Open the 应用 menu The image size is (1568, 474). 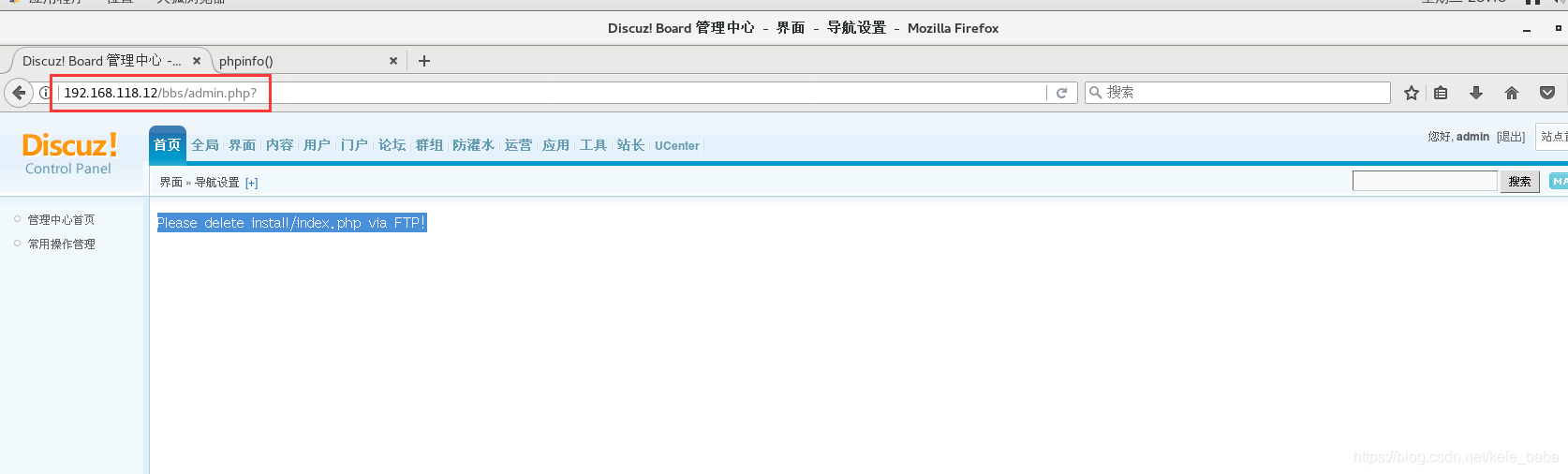coord(556,145)
